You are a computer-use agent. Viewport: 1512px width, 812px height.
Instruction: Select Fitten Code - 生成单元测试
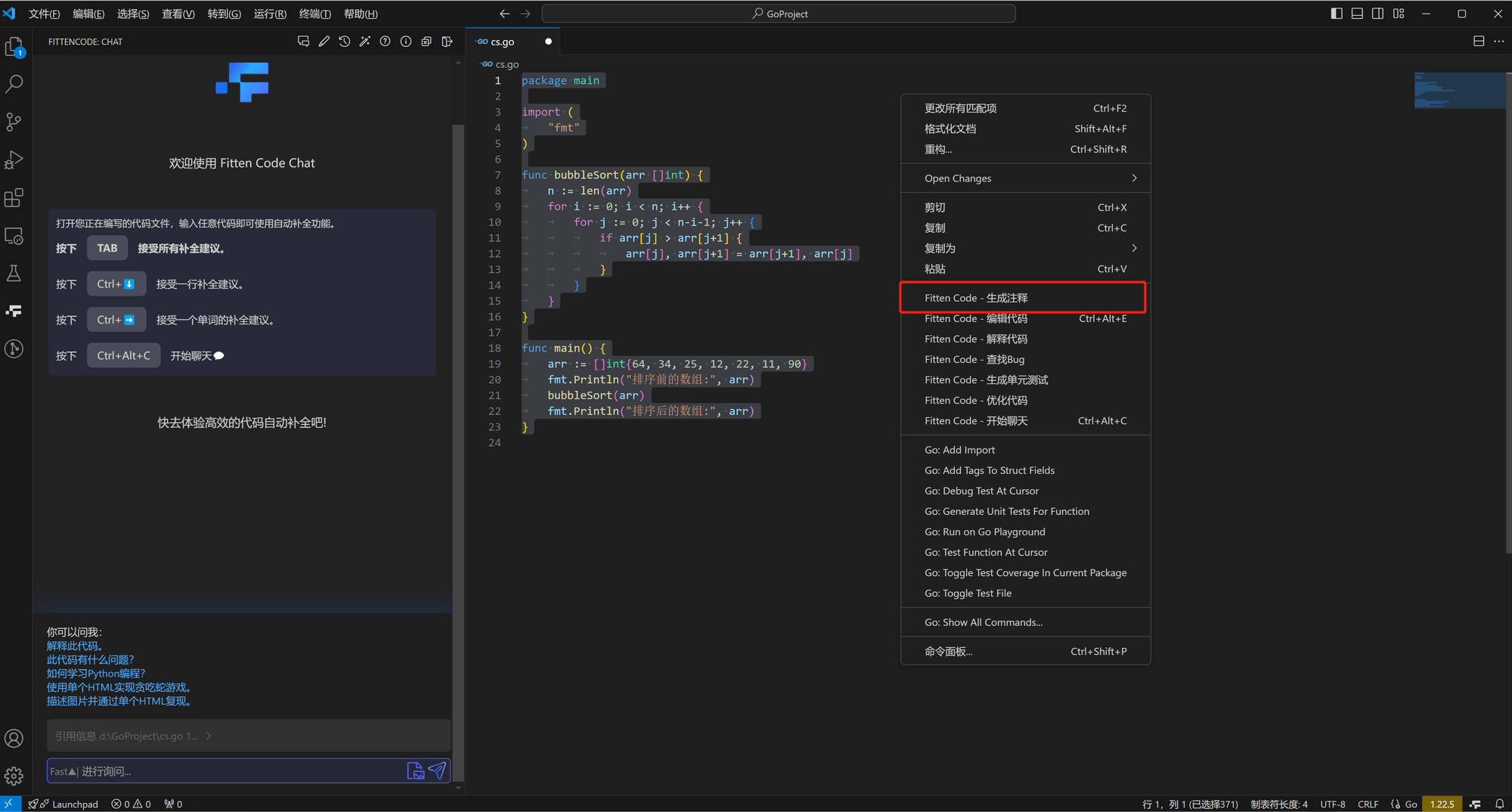(x=1025, y=380)
